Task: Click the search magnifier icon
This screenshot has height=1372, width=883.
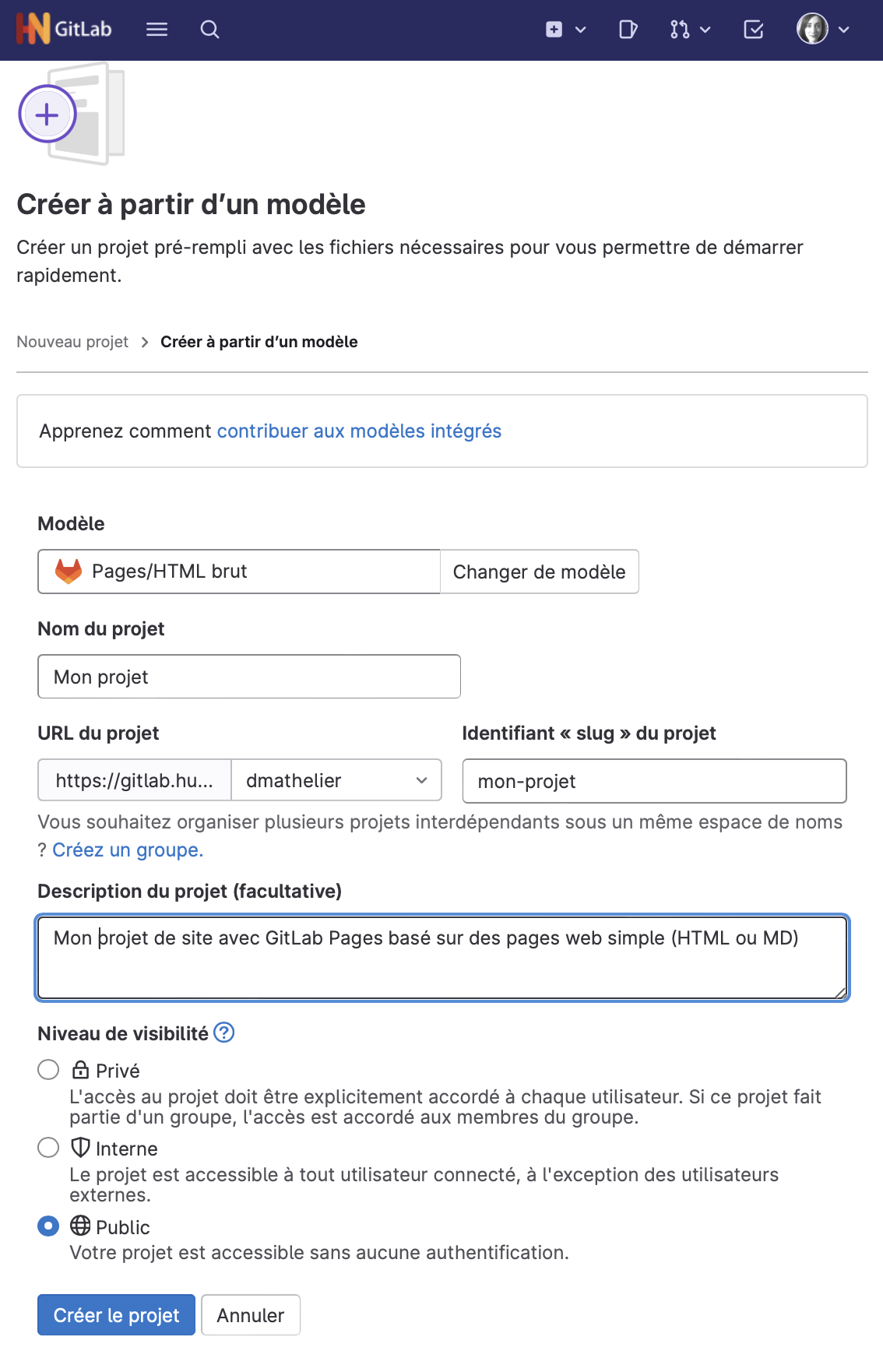Action: 209,30
